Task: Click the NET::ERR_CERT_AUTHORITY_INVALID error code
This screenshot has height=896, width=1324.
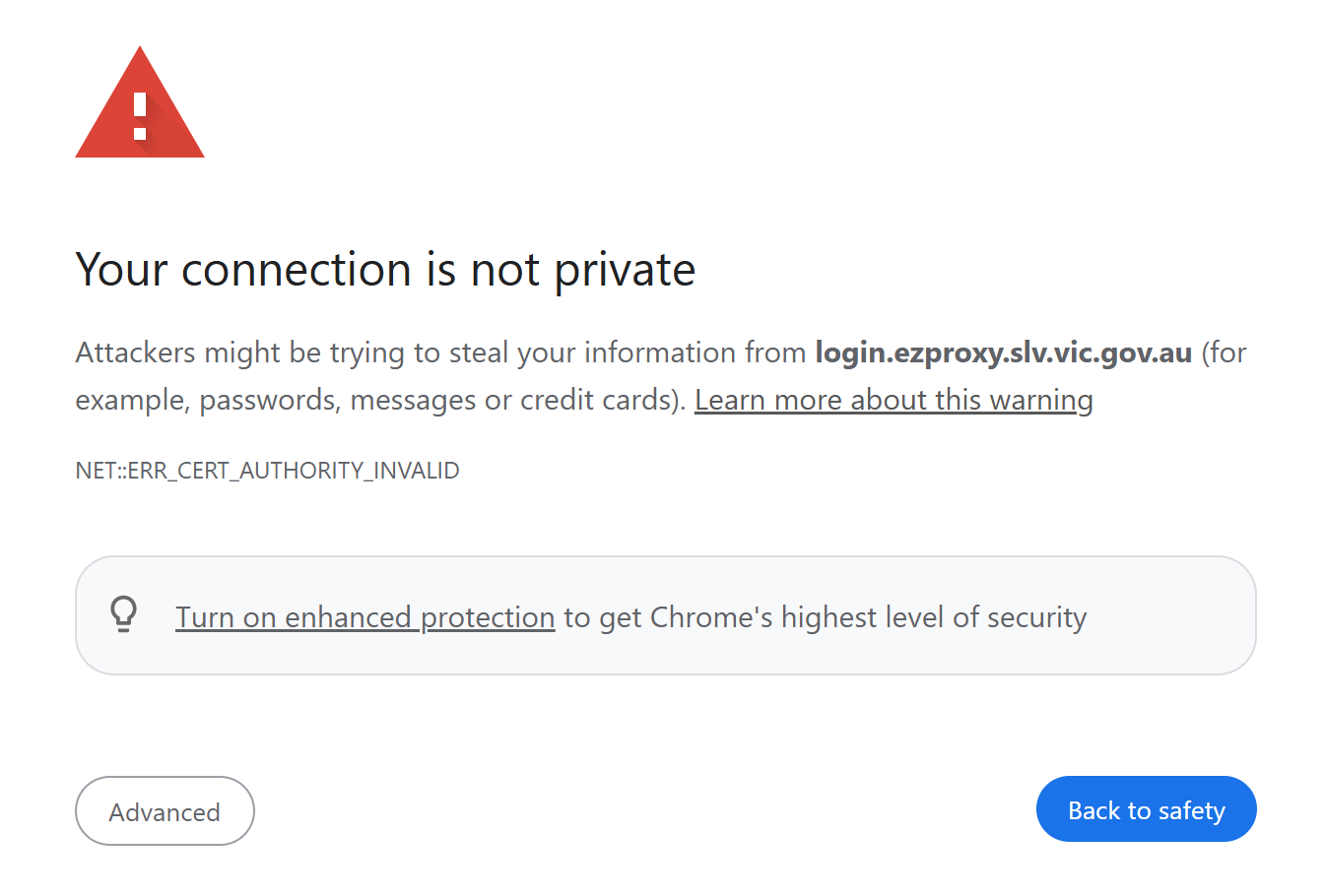Action: pyautogui.click(x=267, y=471)
